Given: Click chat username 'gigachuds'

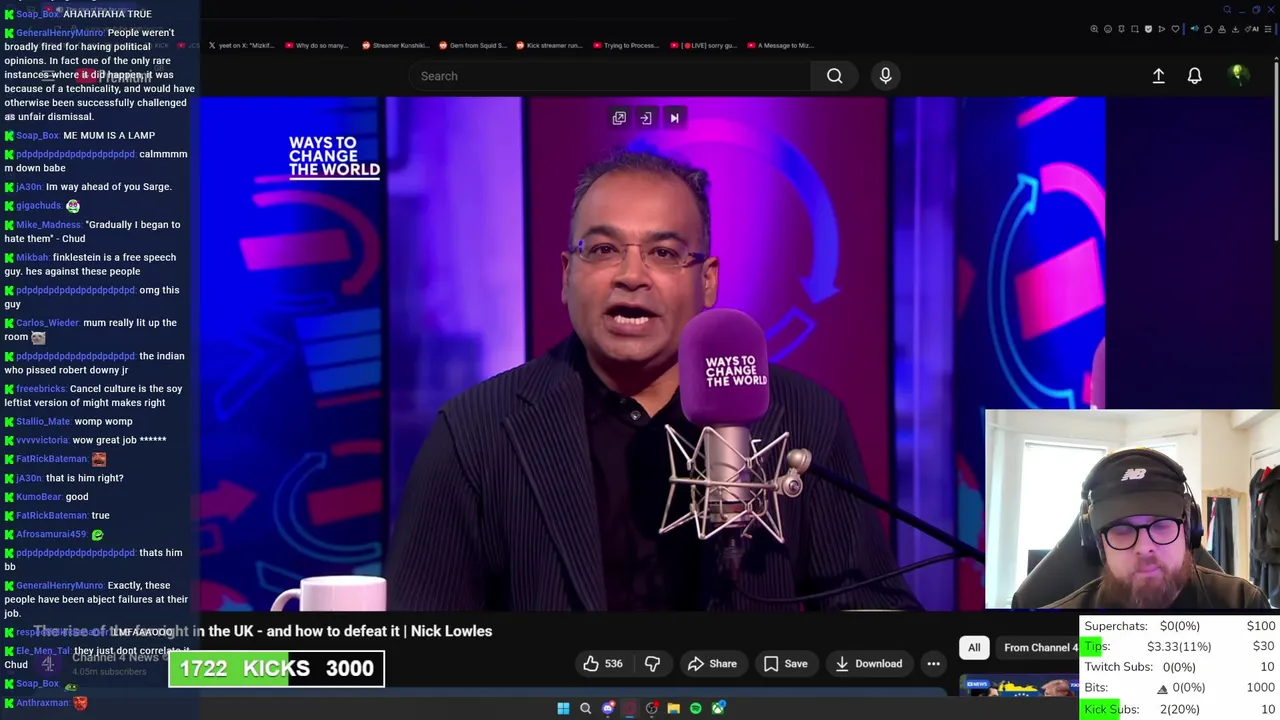Looking at the screenshot, I should [x=38, y=206].
